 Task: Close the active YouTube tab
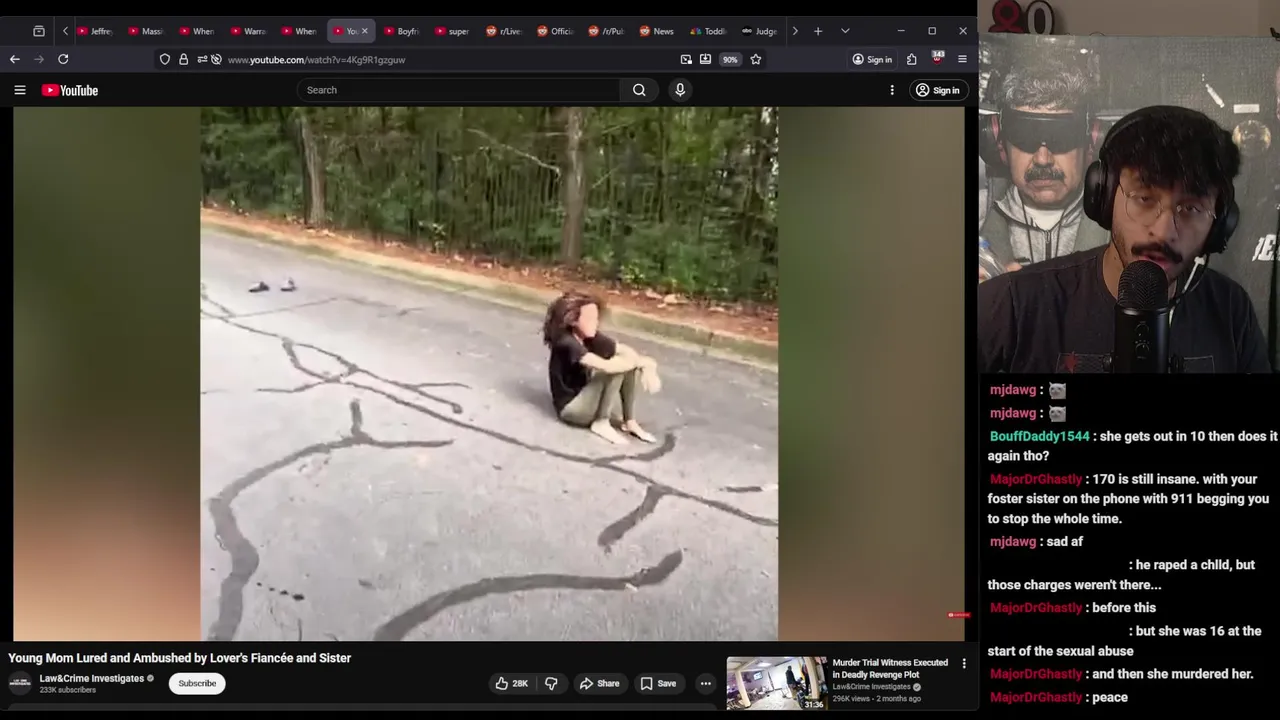[x=364, y=31]
